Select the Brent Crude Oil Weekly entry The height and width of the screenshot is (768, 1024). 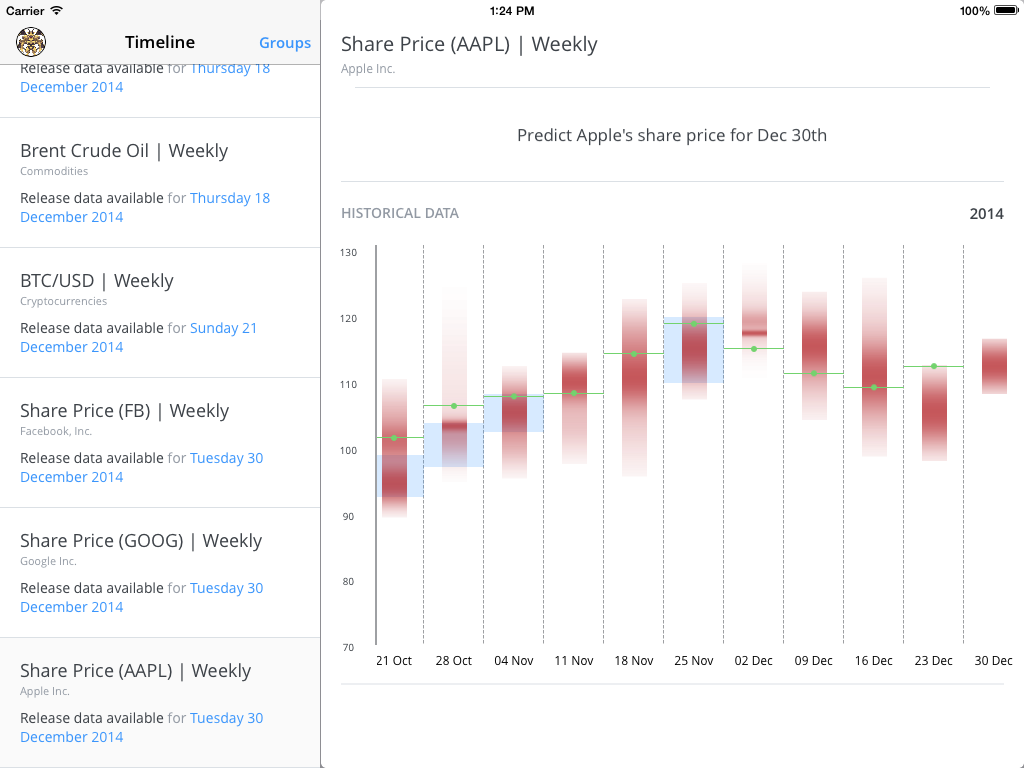click(x=124, y=151)
